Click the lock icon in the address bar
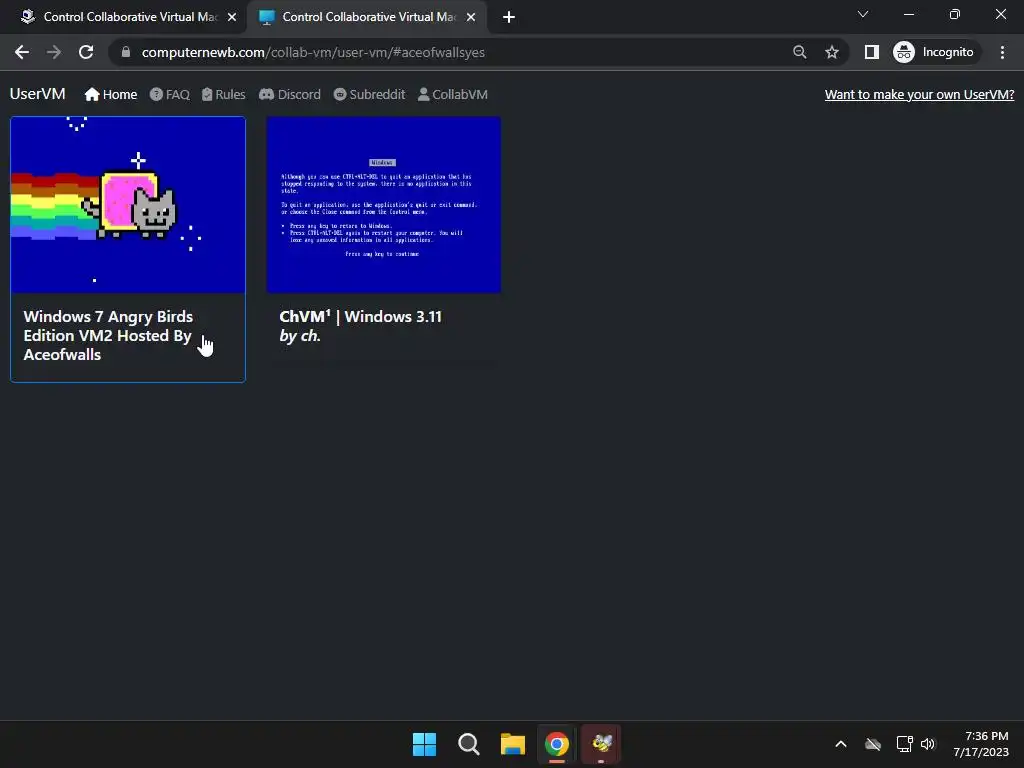Image resolution: width=1024 pixels, height=768 pixels. 126,52
